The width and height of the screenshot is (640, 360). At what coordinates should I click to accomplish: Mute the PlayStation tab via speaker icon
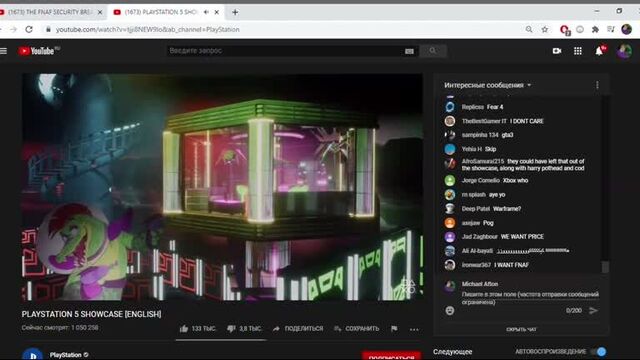[x=206, y=12]
